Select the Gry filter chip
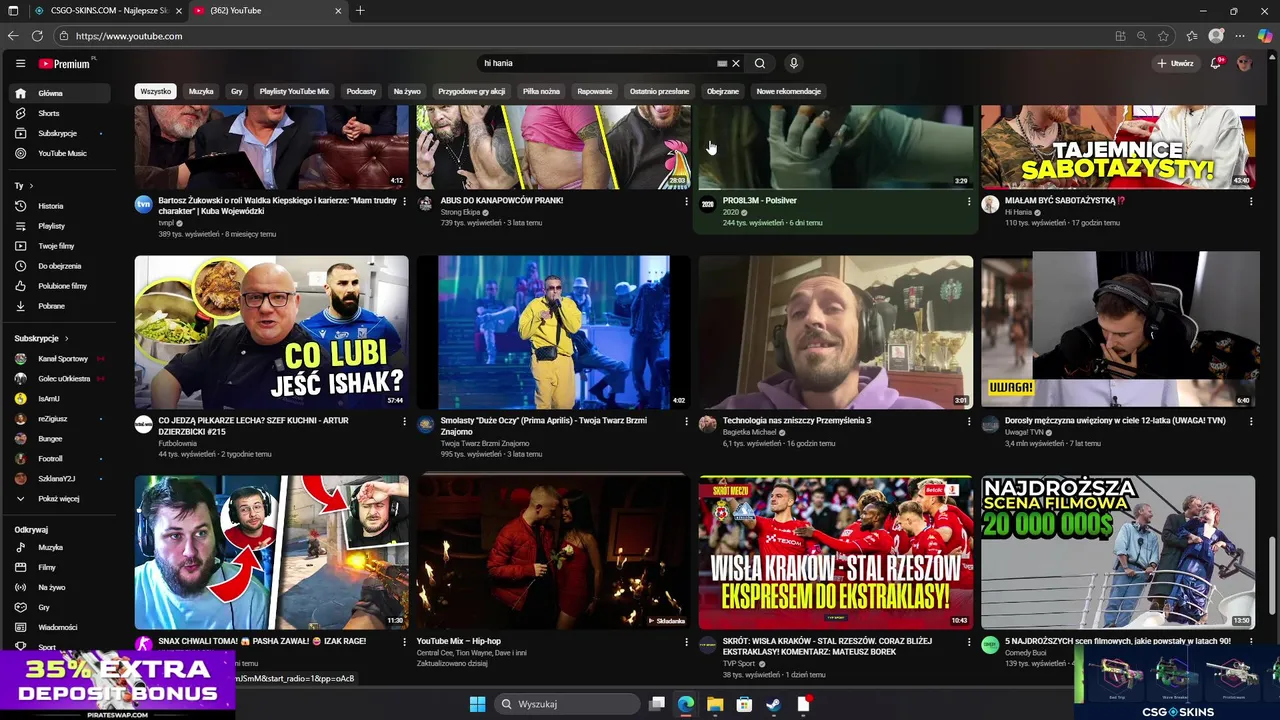Viewport: 1280px width, 720px height. [x=237, y=91]
